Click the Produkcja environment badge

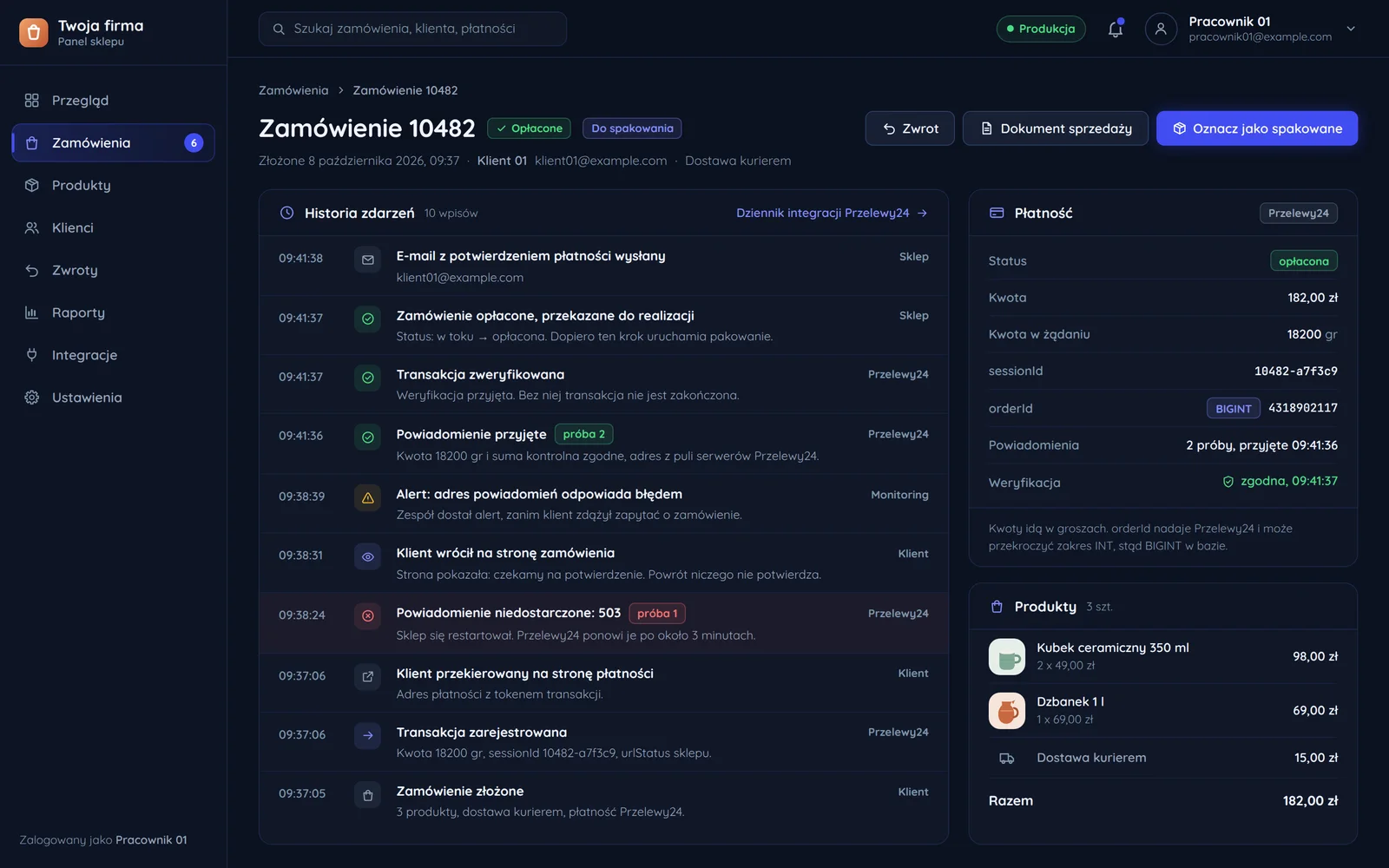click(x=1041, y=29)
